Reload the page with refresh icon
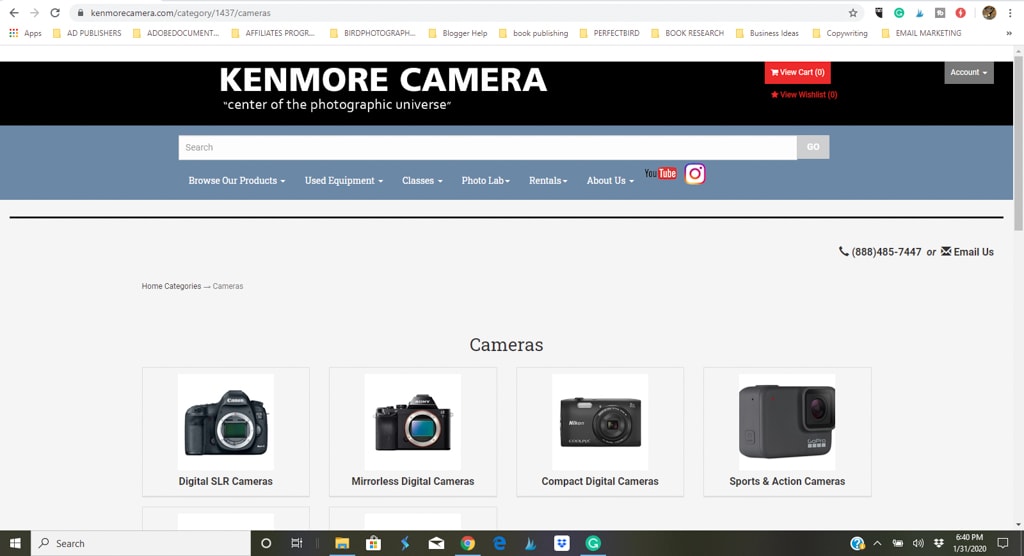Screen dimensions: 1024x556 (55, 12)
